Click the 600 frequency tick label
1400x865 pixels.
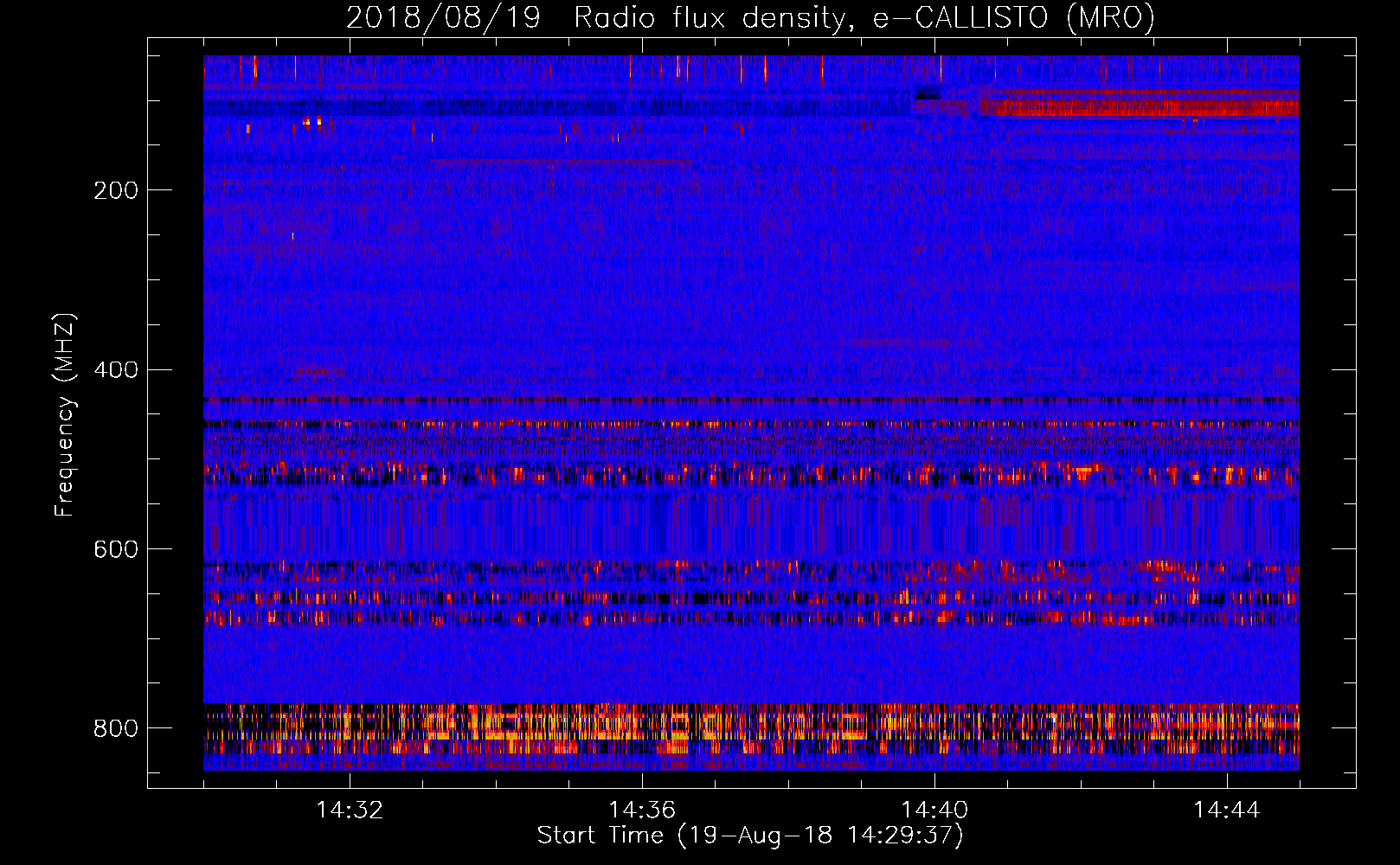tap(116, 550)
